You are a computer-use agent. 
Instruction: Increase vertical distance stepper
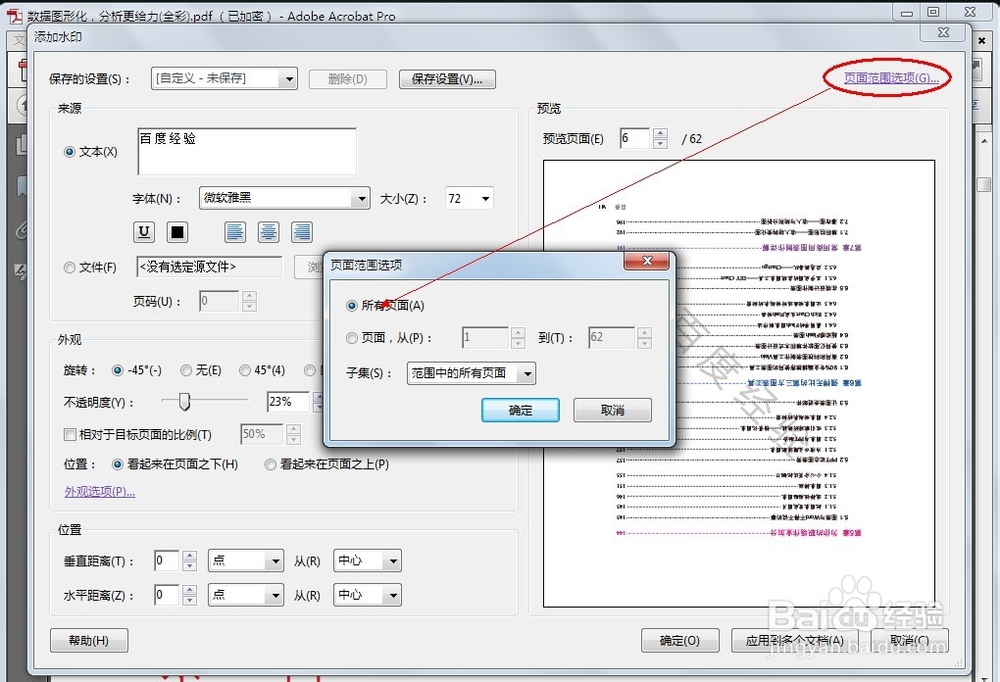tap(189, 556)
